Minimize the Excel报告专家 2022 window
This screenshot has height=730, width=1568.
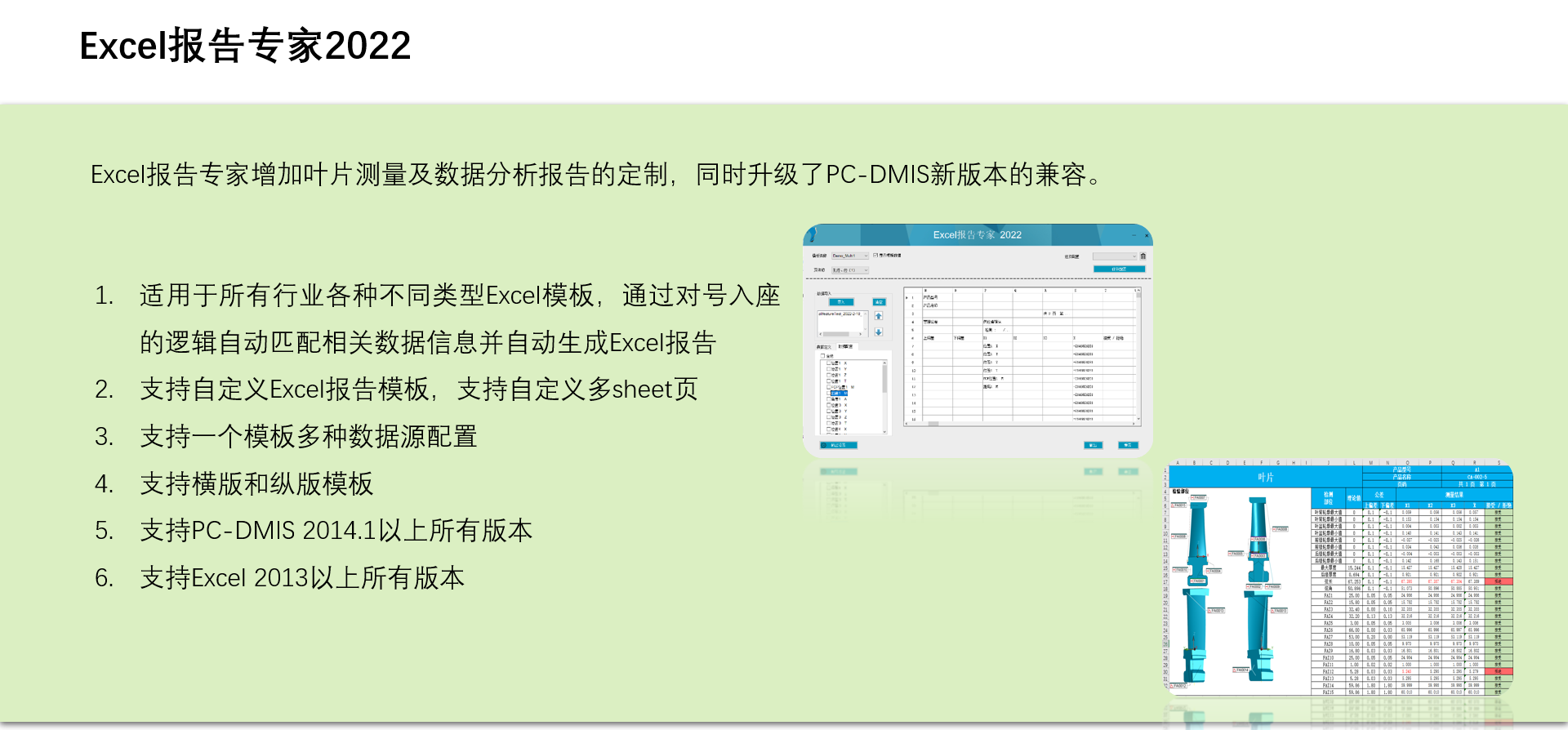(1134, 235)
